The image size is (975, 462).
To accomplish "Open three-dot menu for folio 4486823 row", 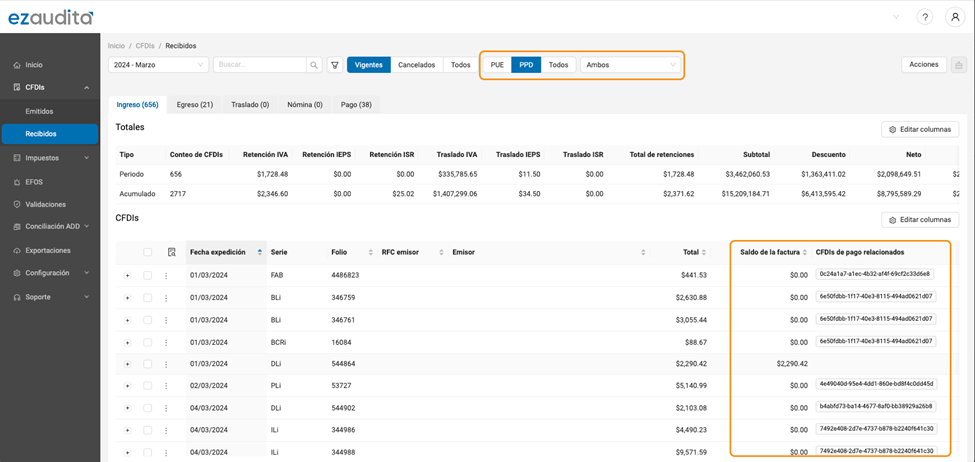I will tap(166, 275).
